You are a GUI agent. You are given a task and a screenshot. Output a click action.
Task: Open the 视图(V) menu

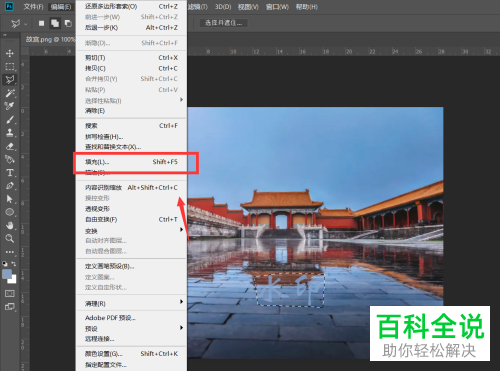pos(248,7)
